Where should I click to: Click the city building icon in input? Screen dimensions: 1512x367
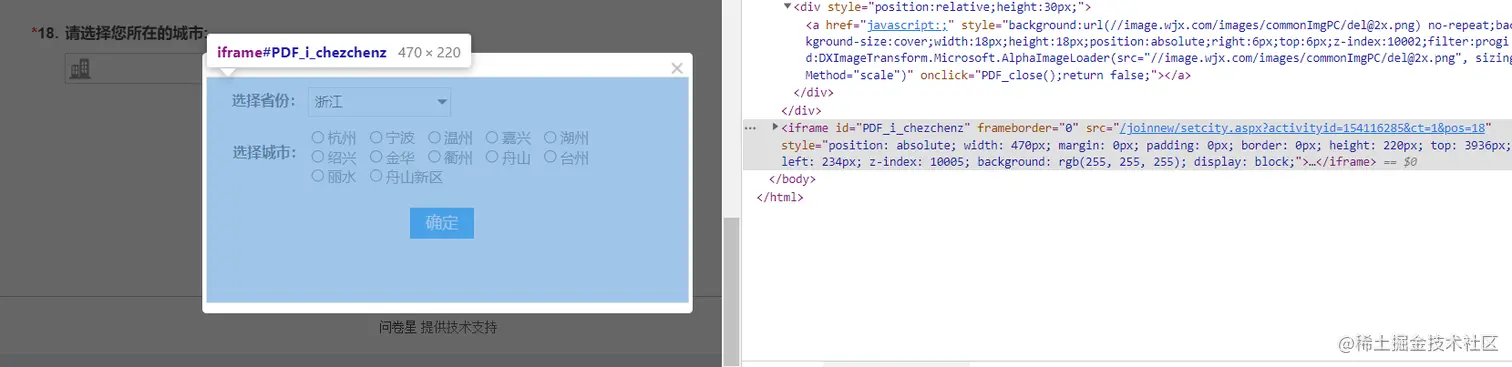coord(79,68)
